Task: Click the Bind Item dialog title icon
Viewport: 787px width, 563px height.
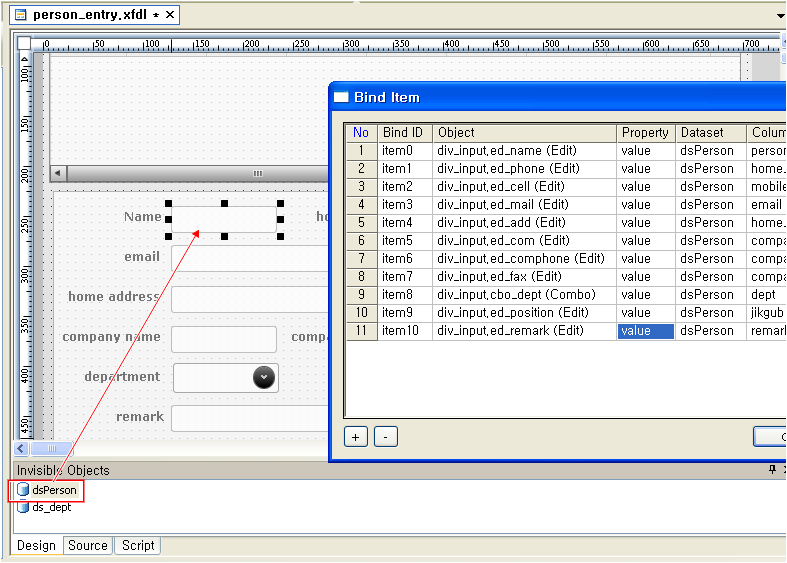Action: click(x=341, y=97)
